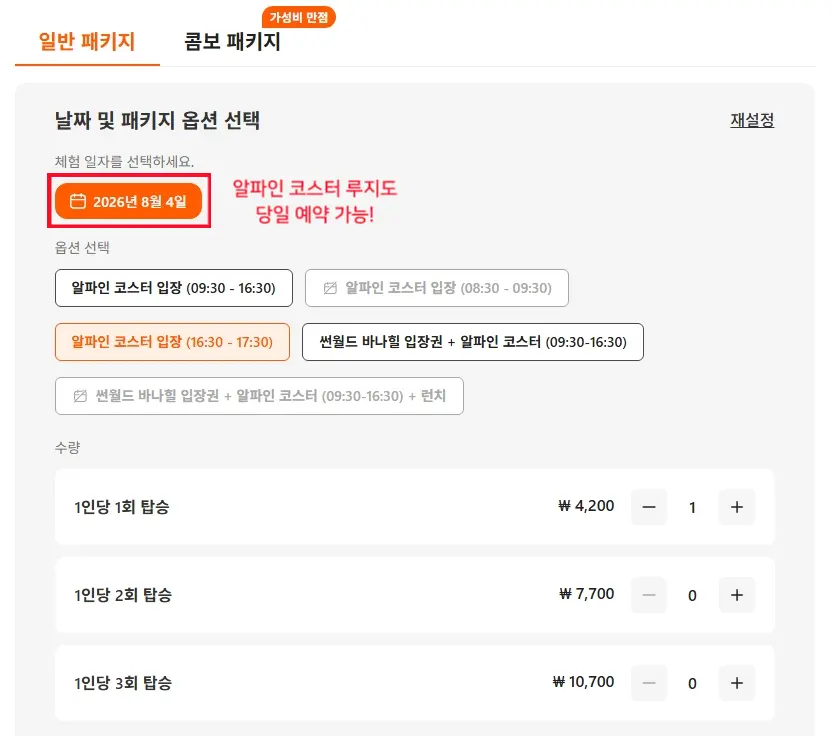The image size is (832, 736).
Task: Increase quantity for 1인당 2회 탑승
Action: (736, 595)
